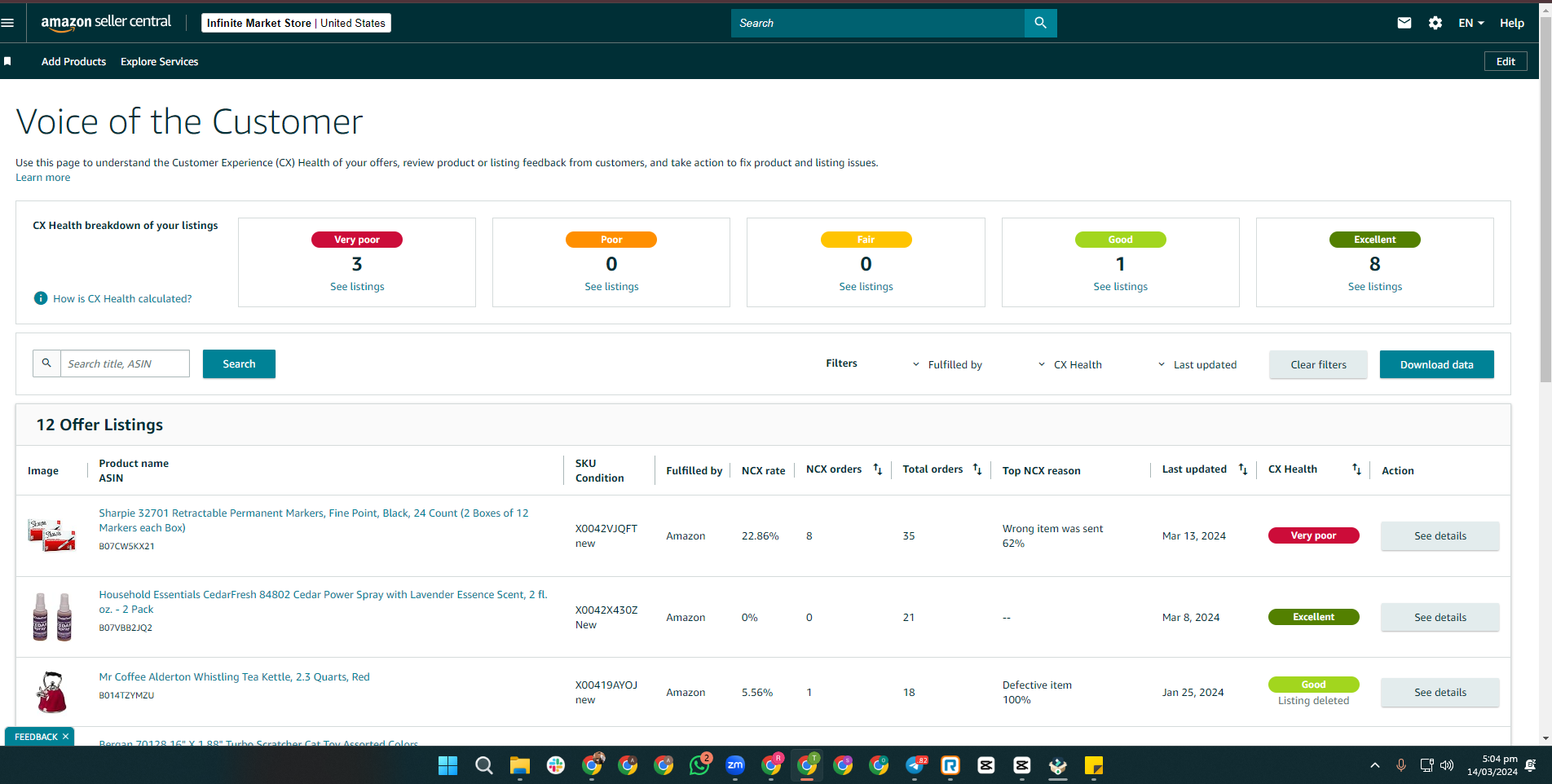See details for Mr Coffee kettle listing
This screenshot has height=784, width=1552.
coord(1440,692)
